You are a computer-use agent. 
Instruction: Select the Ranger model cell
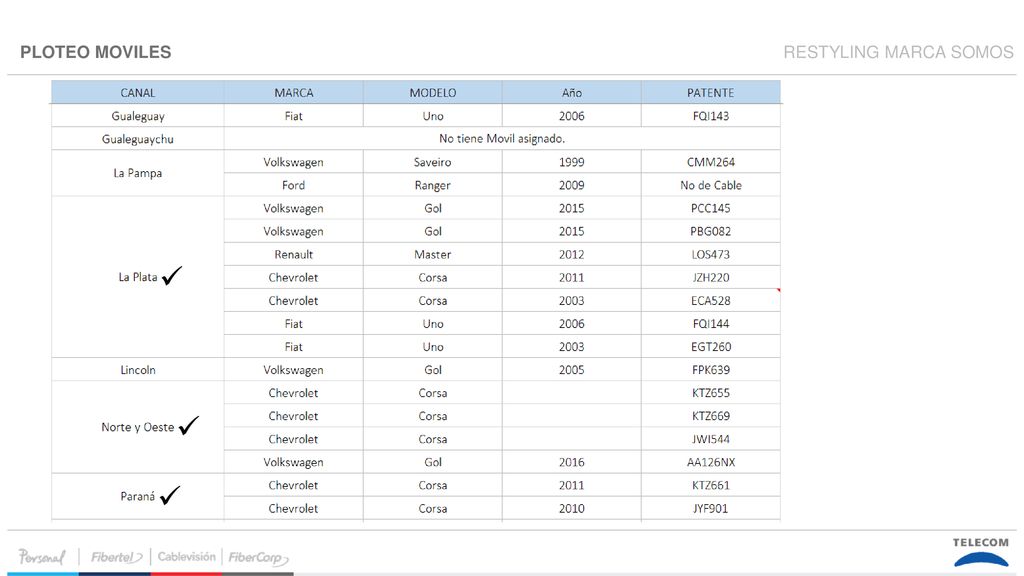(x=432, y=185)
